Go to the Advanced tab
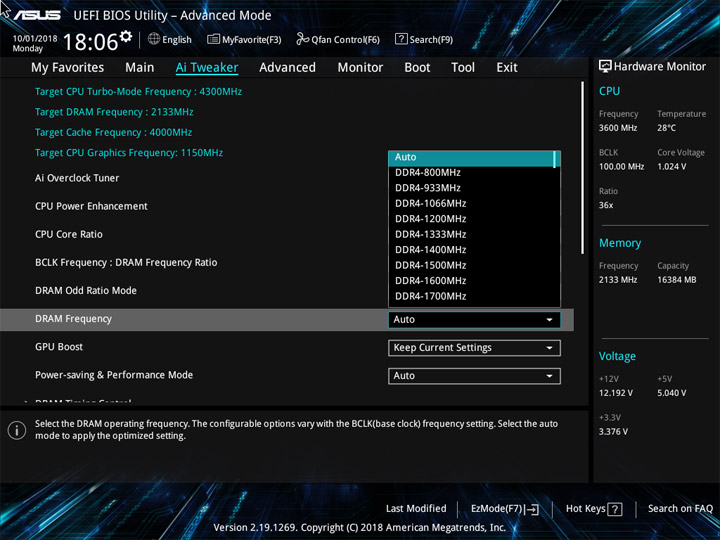Viewport: 720px width, 540px height. [287, 68]
